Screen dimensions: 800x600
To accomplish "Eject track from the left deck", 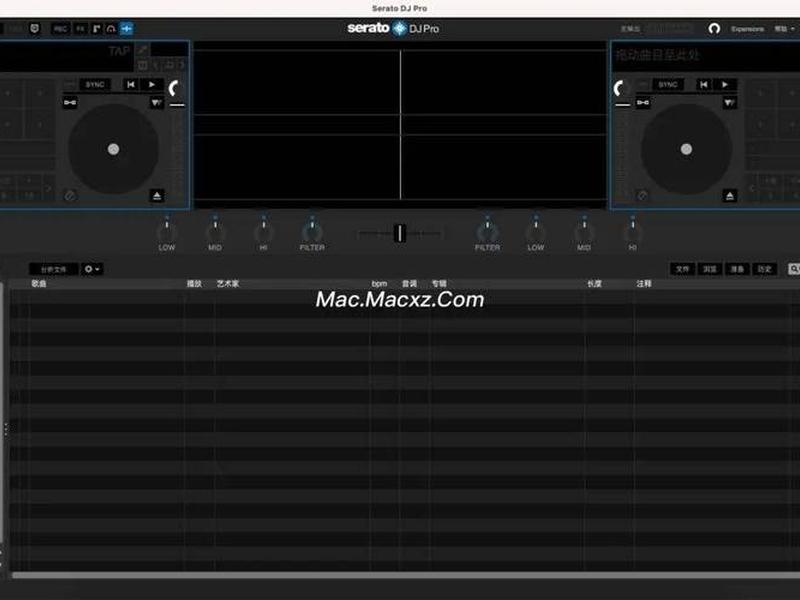I will point(157,195).
